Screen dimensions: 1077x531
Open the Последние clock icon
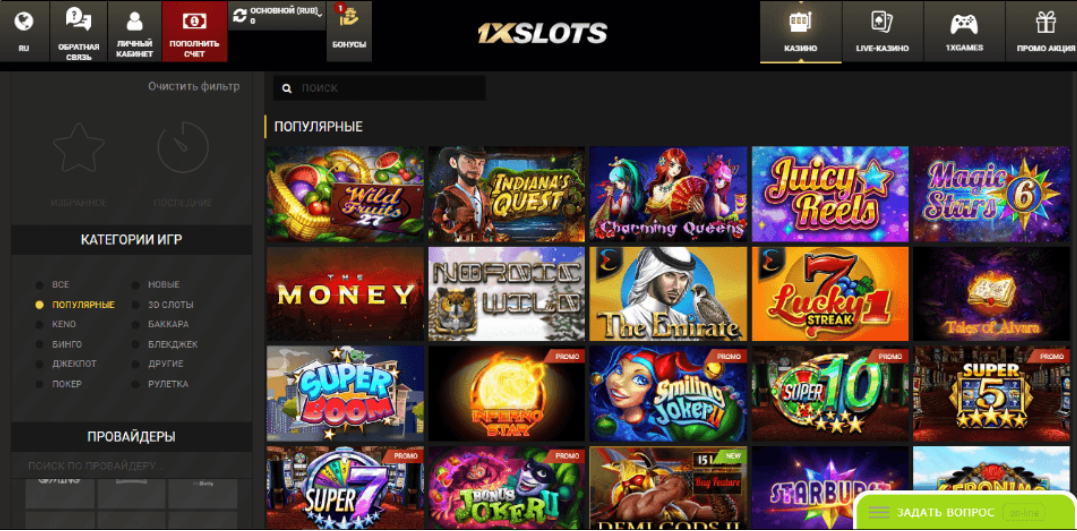tap(183, 148)
